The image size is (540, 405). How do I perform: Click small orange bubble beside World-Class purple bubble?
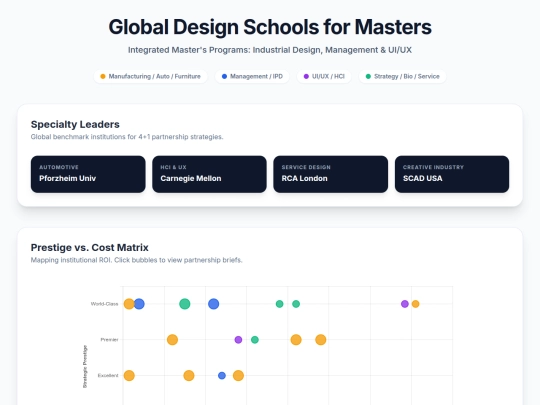click(x=415, y=304)
